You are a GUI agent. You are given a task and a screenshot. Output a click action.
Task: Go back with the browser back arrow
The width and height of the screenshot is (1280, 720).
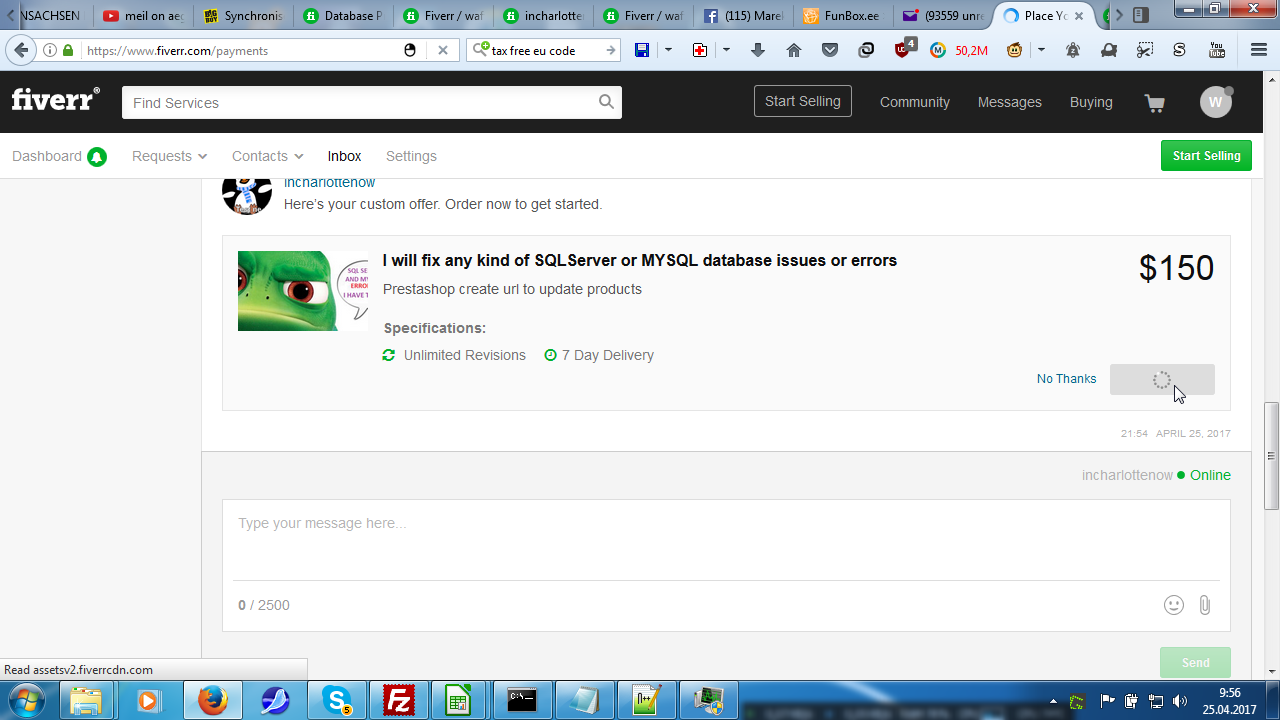click(21, 50)
